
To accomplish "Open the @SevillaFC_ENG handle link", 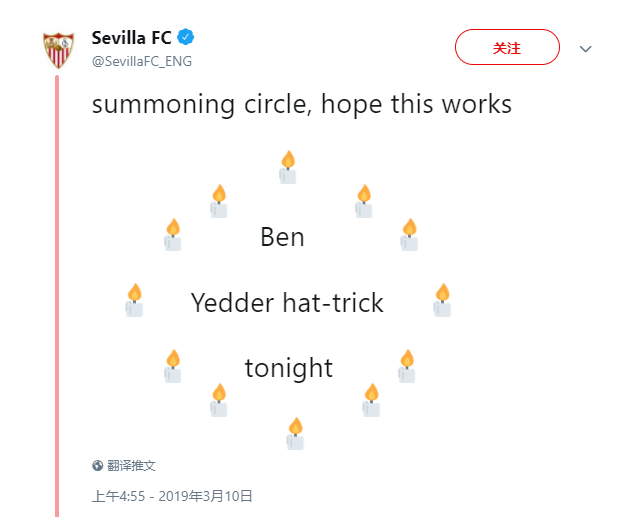I will (x=141, y=61).
